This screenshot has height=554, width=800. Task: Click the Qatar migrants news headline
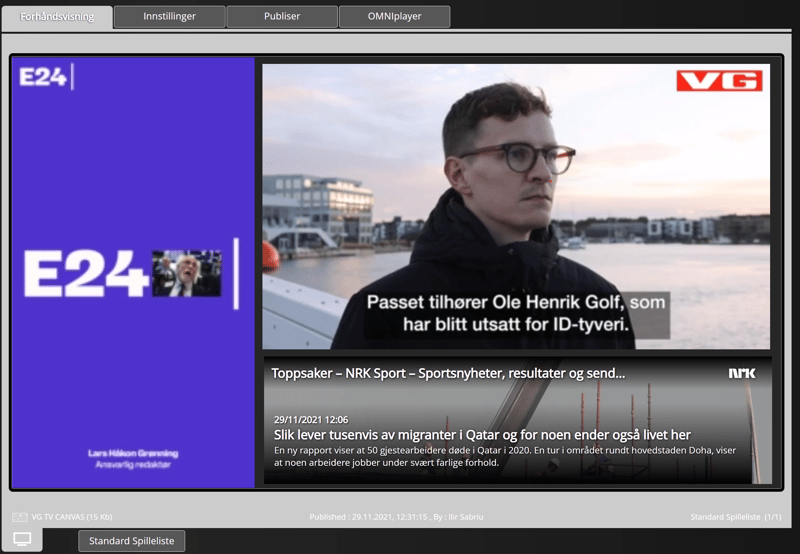click(482, 435)
